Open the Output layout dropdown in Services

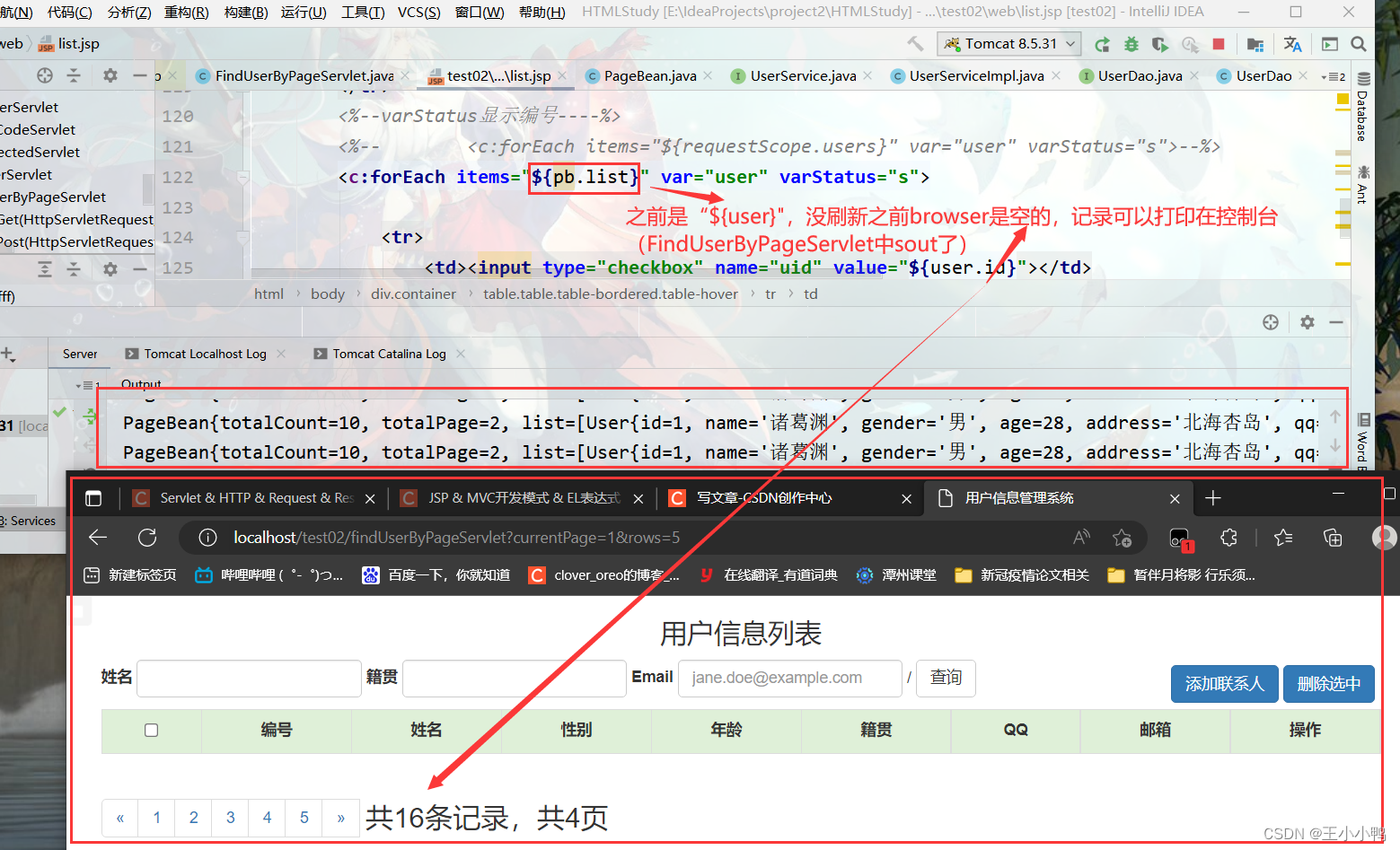point(87,385)
